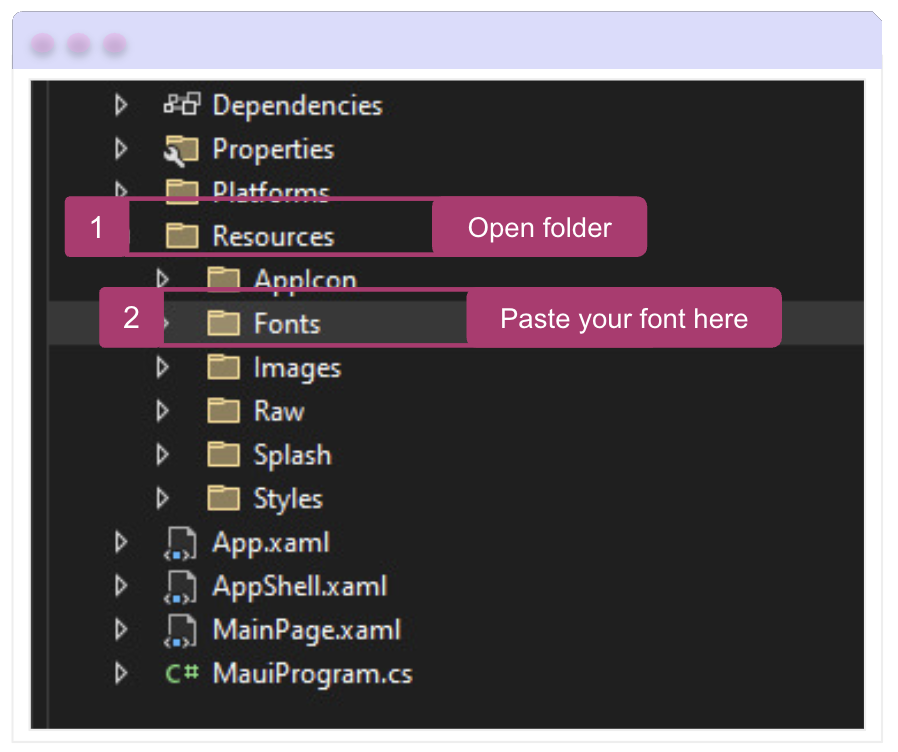
Task: Click the first traffic light dot
Action: click(x=41, y=44)
